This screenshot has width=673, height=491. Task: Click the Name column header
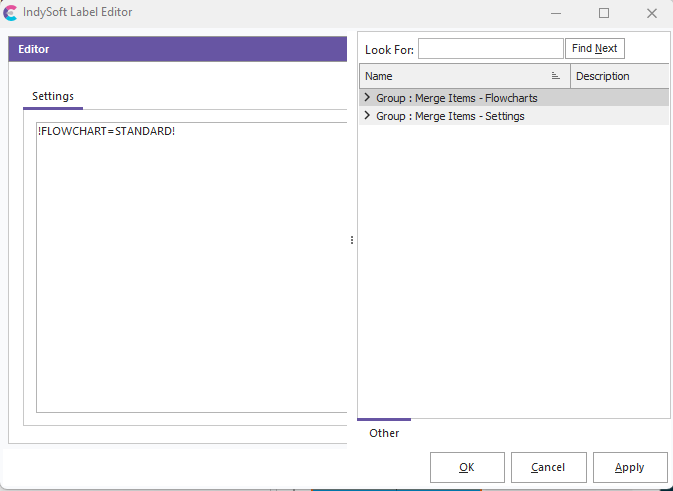(450, 76)
